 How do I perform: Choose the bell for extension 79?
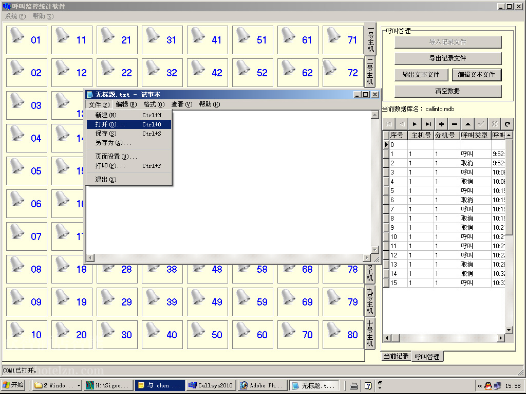[x=333, y=297]
